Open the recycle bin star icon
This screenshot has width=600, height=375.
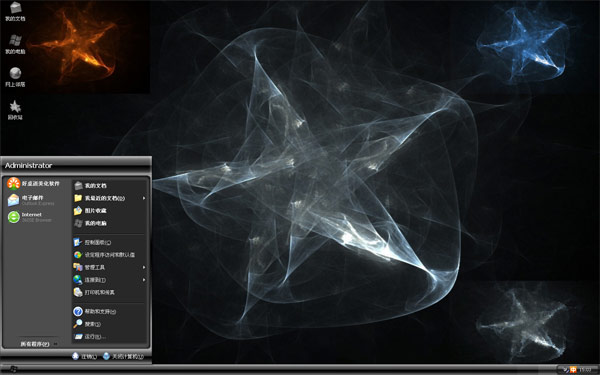15,110
